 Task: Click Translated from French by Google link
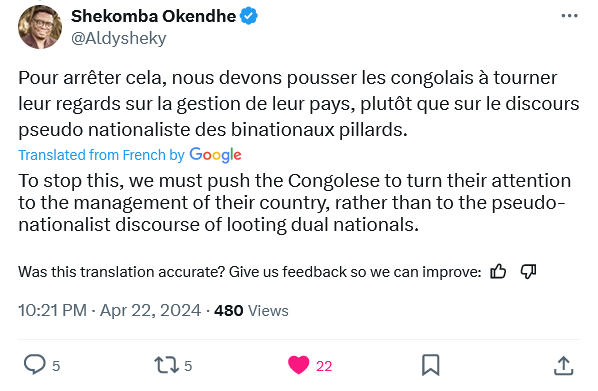click(x=130, y=155)
